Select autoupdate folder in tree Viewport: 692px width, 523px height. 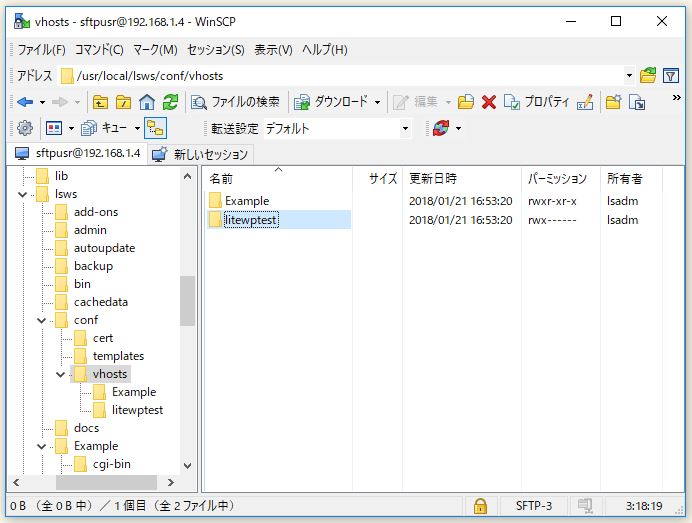point(105,248)
